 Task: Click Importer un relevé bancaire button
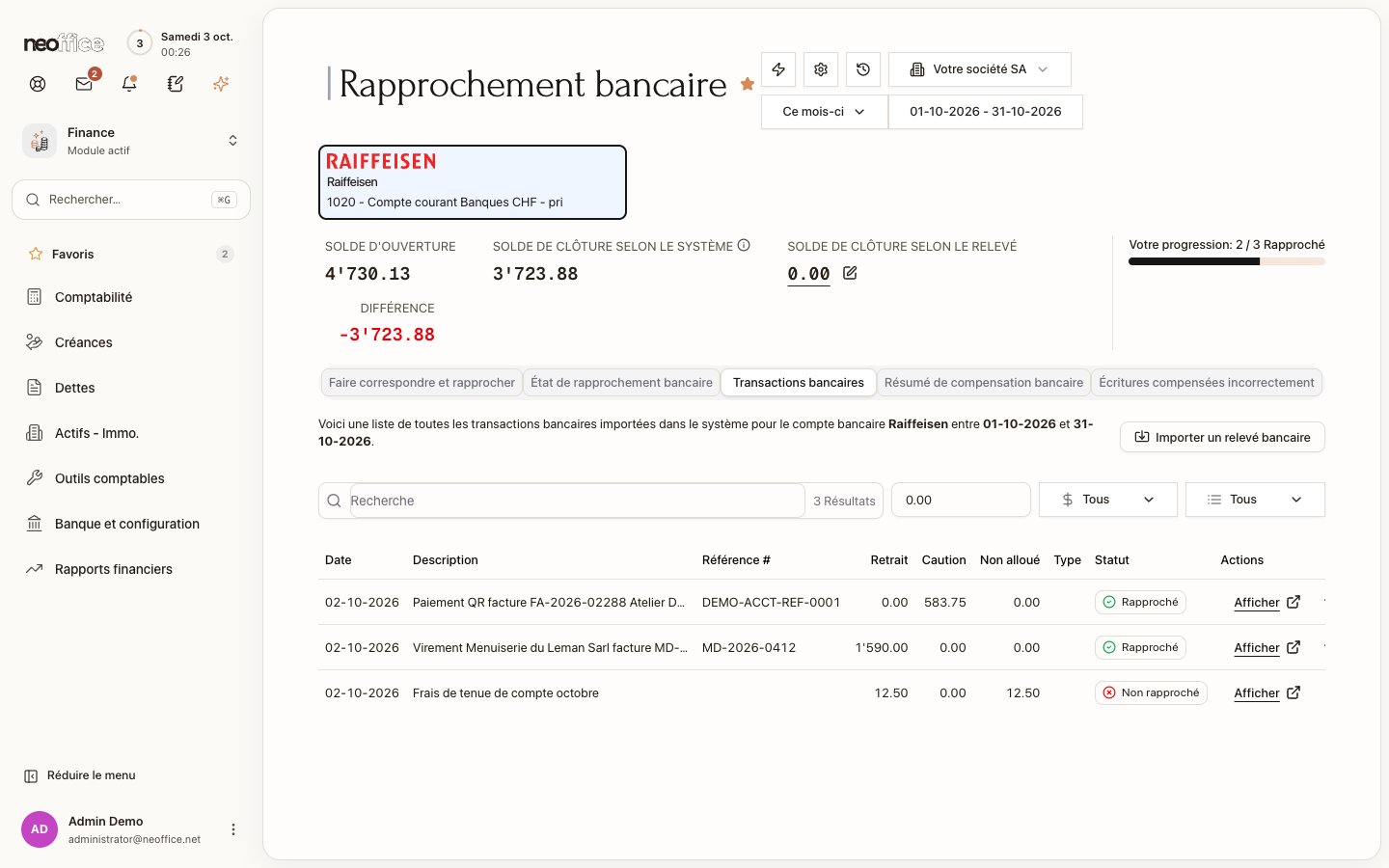pos(1222,437)
